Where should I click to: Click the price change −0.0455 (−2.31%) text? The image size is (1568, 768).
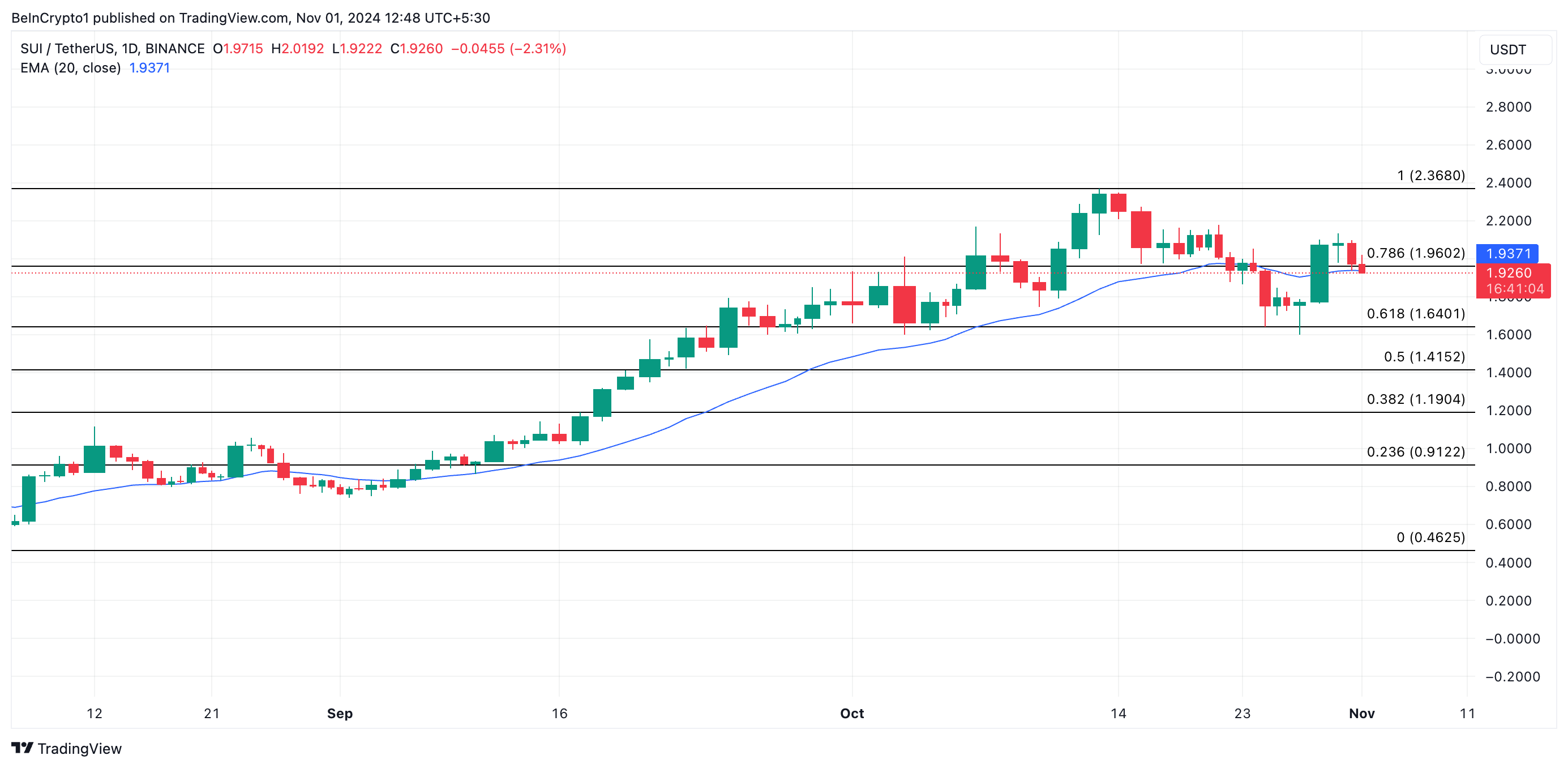click(x=508, y=49)
